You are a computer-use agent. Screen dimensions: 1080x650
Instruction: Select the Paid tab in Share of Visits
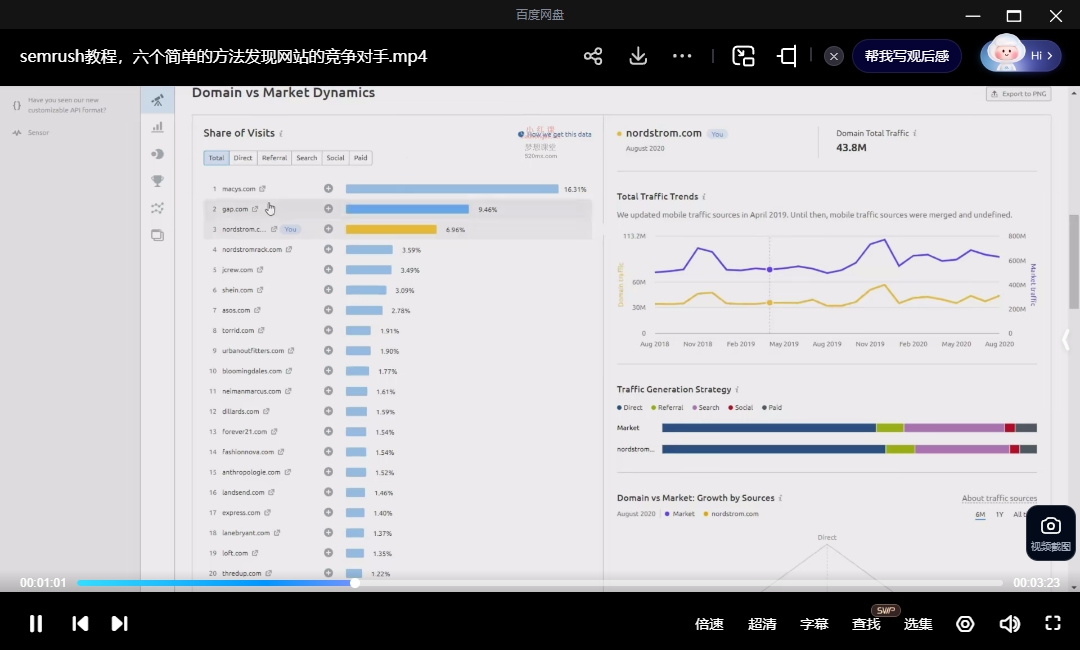coord(360,158)
